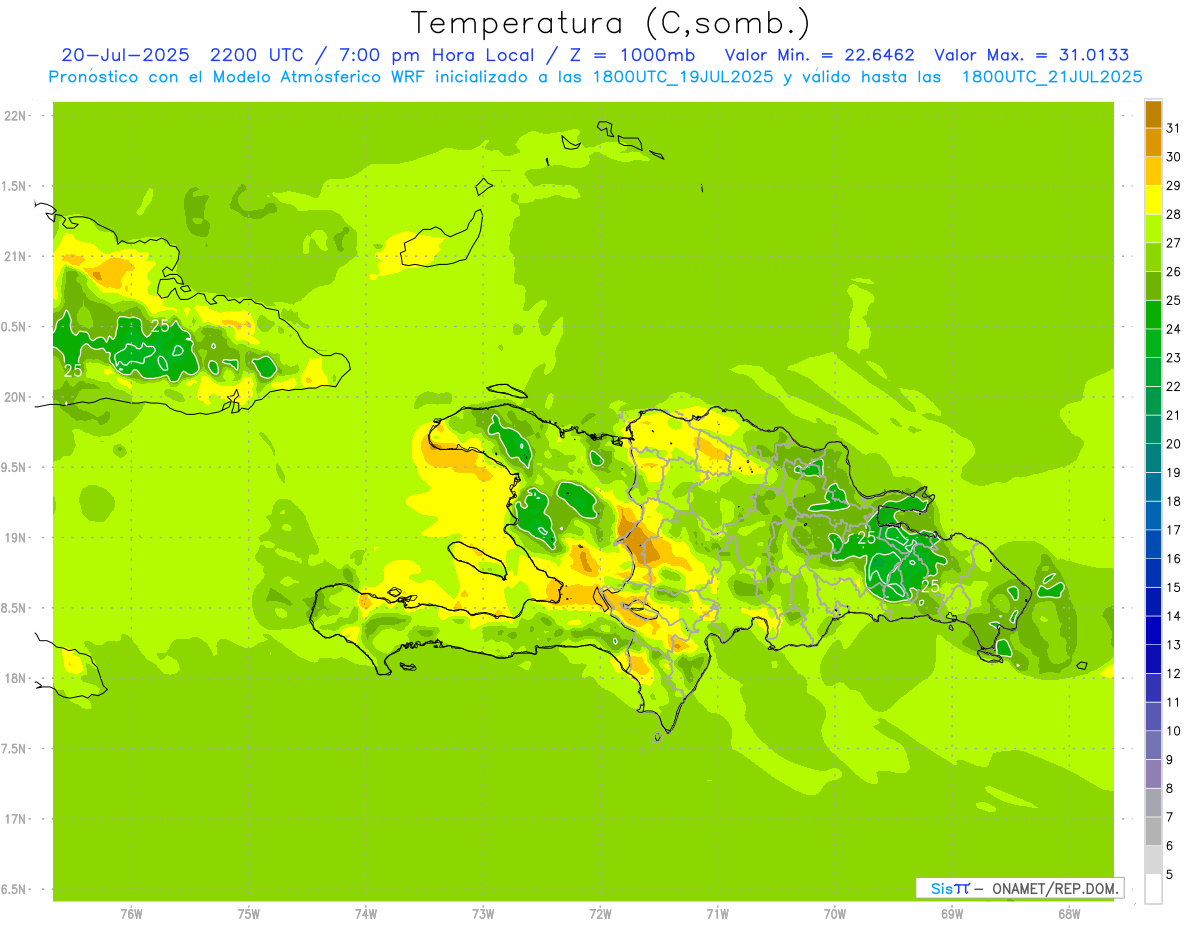The height and width of the screenshot is (927, 1200).
Task: Click the legend band between 6 and 7
Action: [x=1153, y=831]
